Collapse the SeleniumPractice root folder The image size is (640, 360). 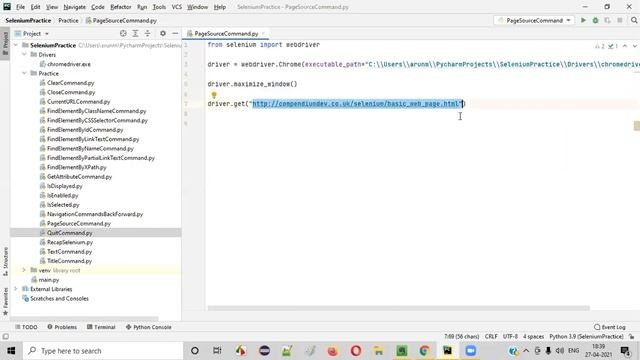[x=16, y=45]
